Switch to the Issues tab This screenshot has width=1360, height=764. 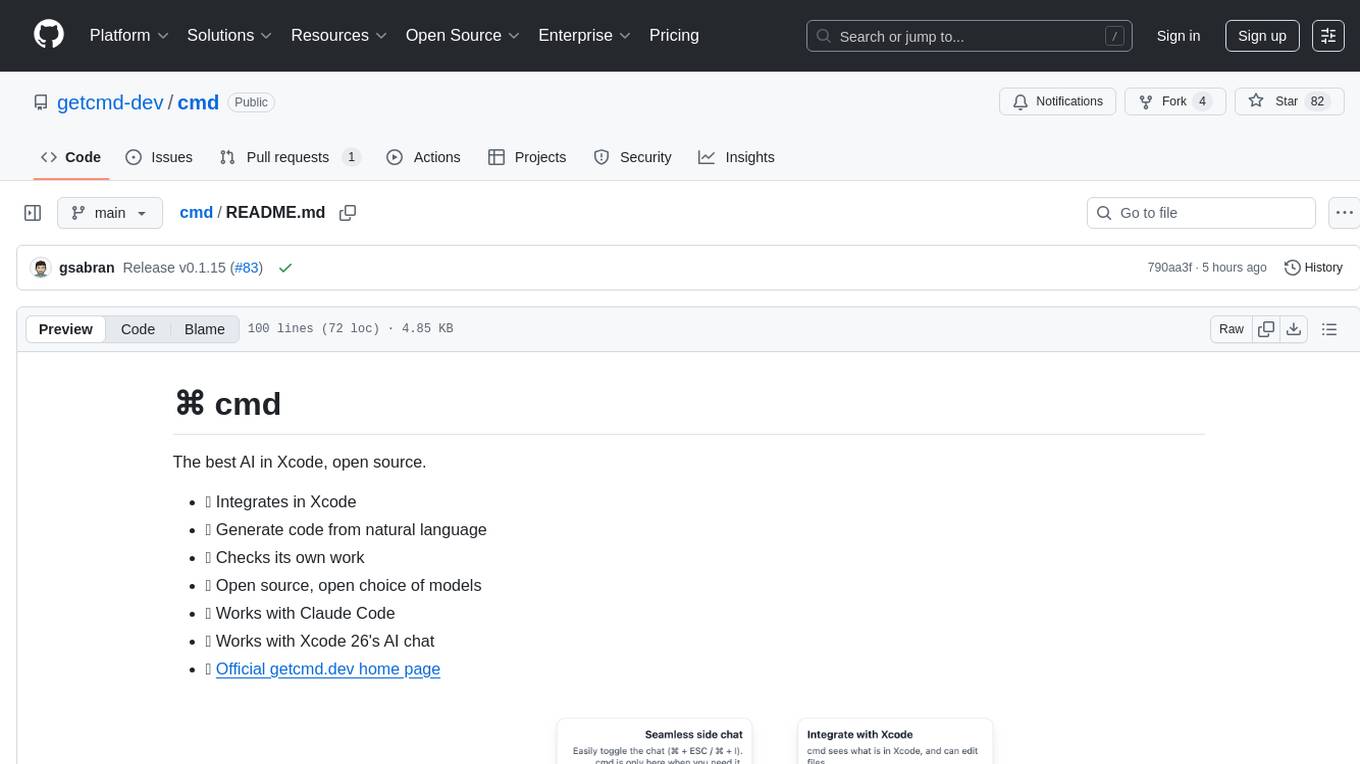pyautogui.click(x=159, y=157)
